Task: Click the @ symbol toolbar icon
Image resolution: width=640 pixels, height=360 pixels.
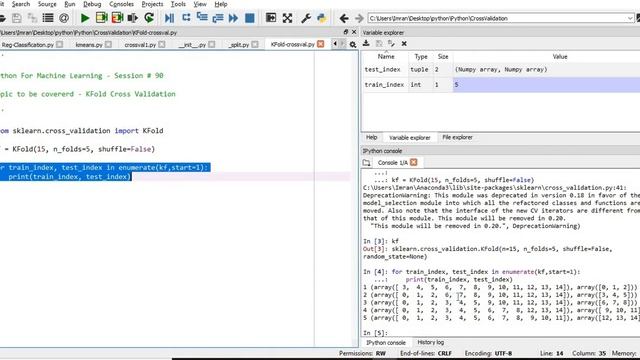Action: pos(64,18)
